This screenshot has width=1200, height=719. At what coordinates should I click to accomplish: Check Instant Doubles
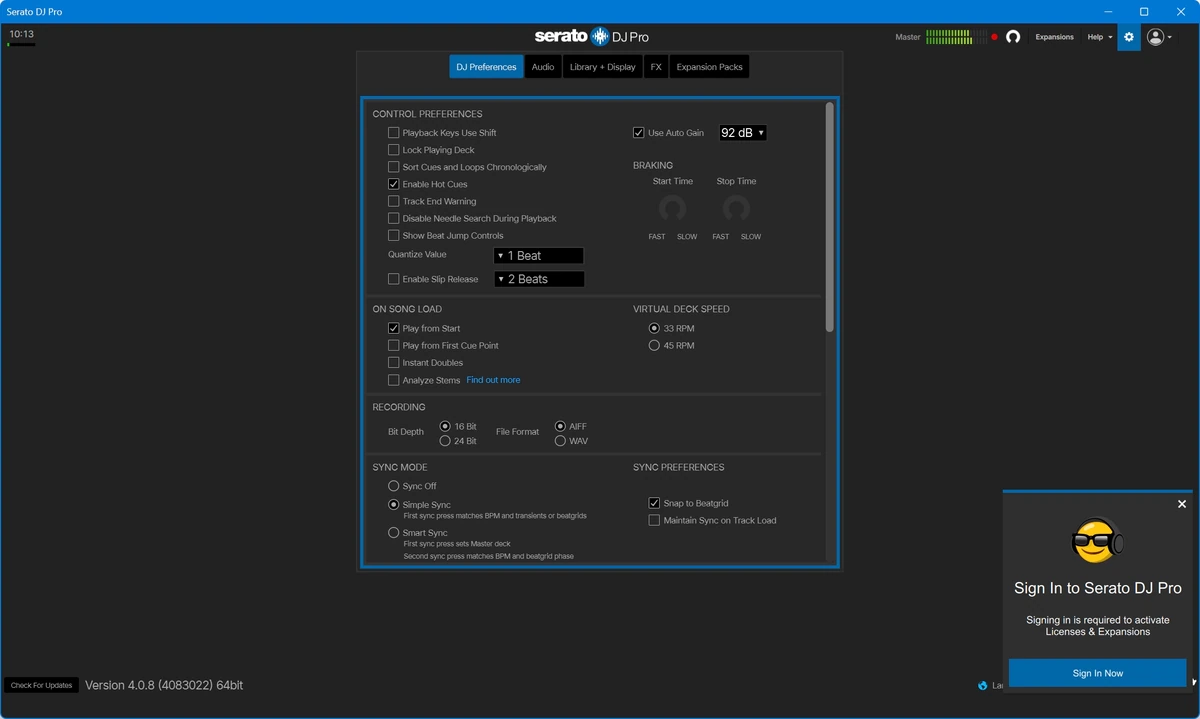[x=393, y=362]
